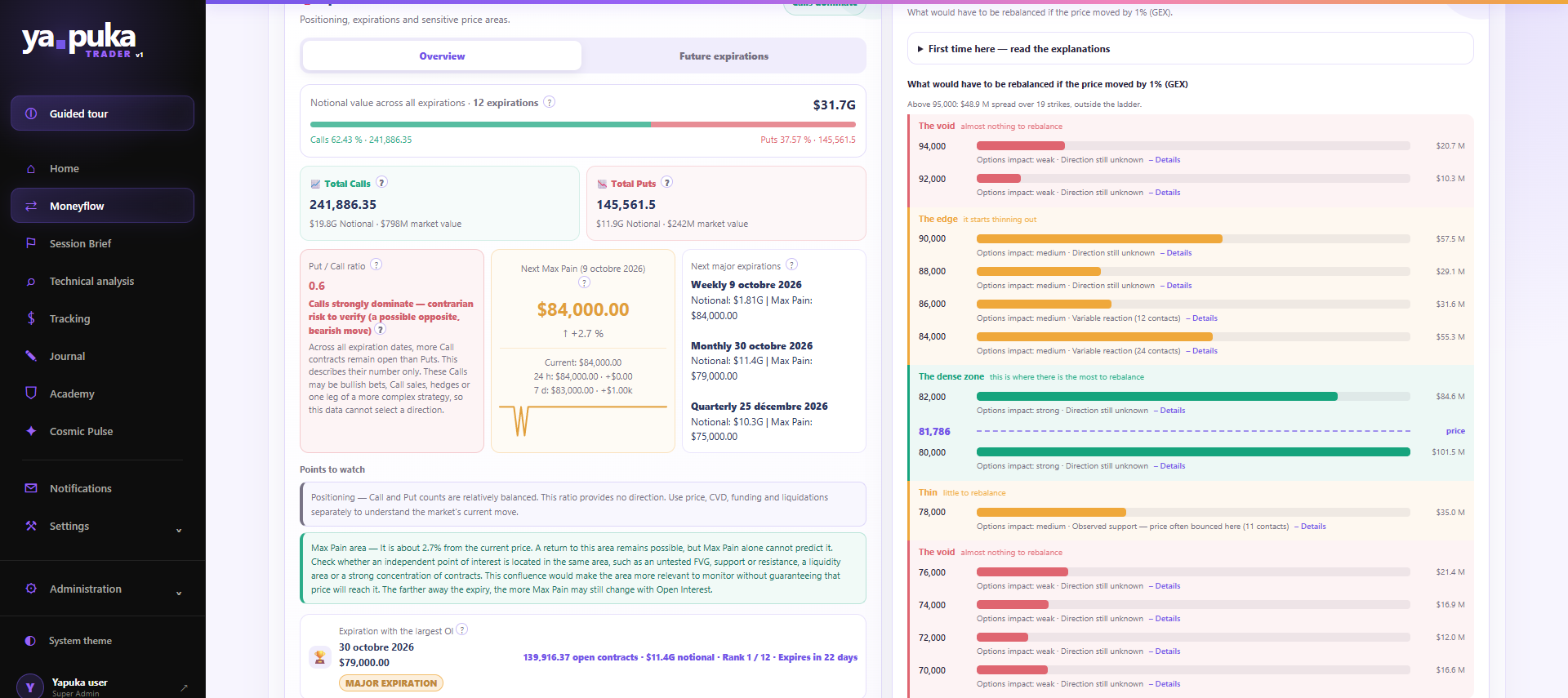This screenshot has height=698, width=1568.
Task: Click the Home house icon in the sidebar
Action: 31,169
